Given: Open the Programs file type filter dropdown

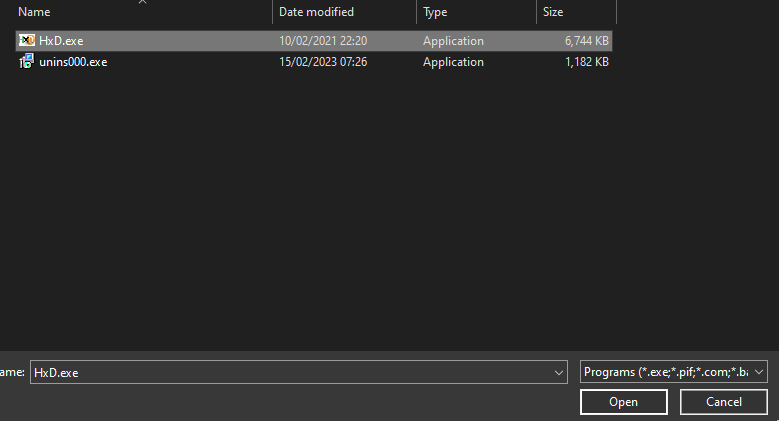Looking at the screenshot, I should point(674,372).
